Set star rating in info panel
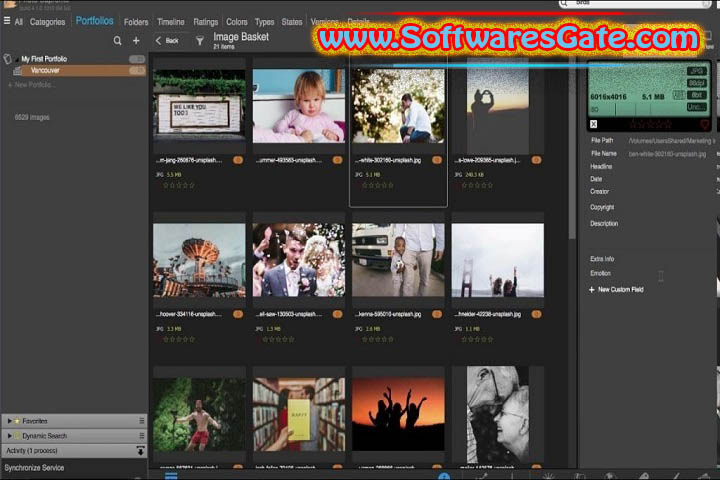The height and width of the screenshot is (480, 720). pyautogui.click(x=651, y=124)
